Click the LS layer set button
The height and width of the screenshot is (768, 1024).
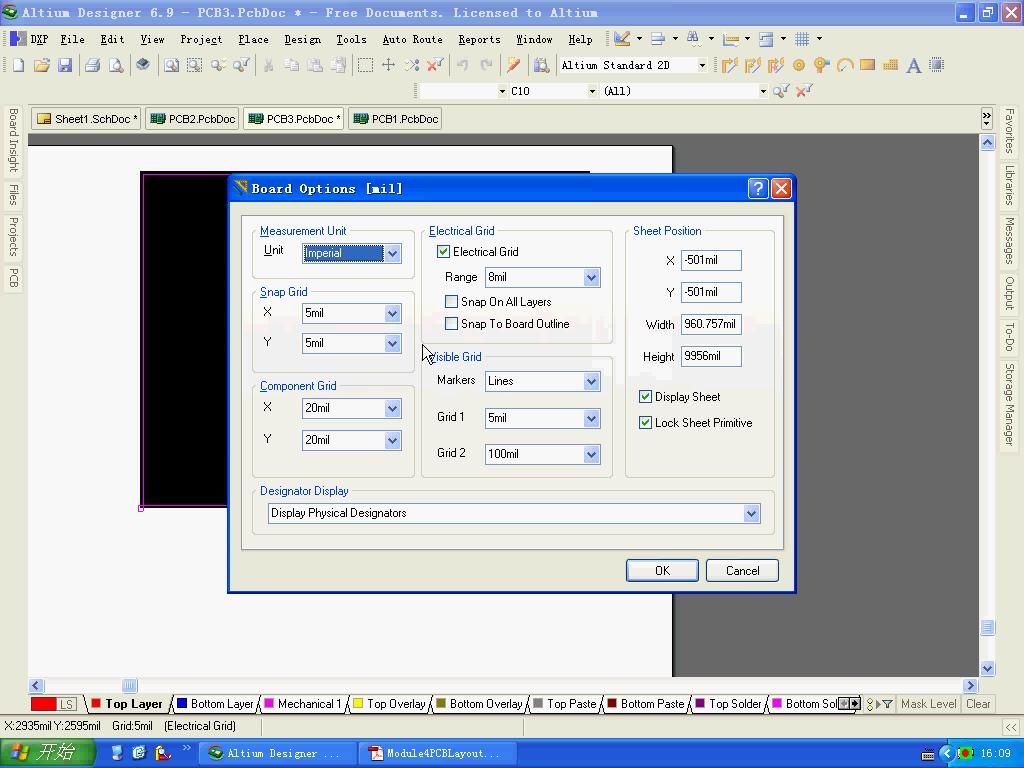67,704
